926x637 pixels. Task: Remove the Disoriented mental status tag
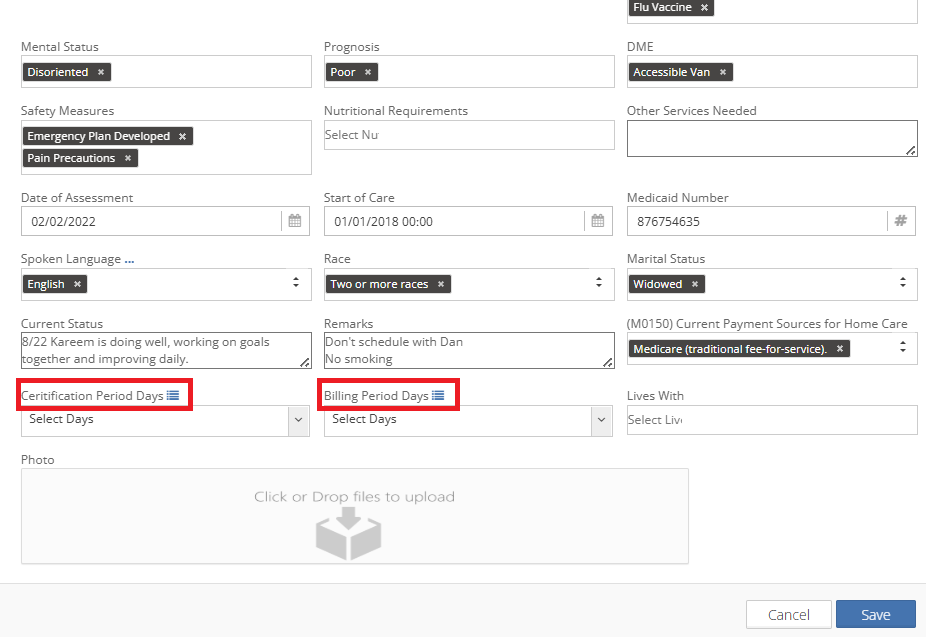pos(101,73)
